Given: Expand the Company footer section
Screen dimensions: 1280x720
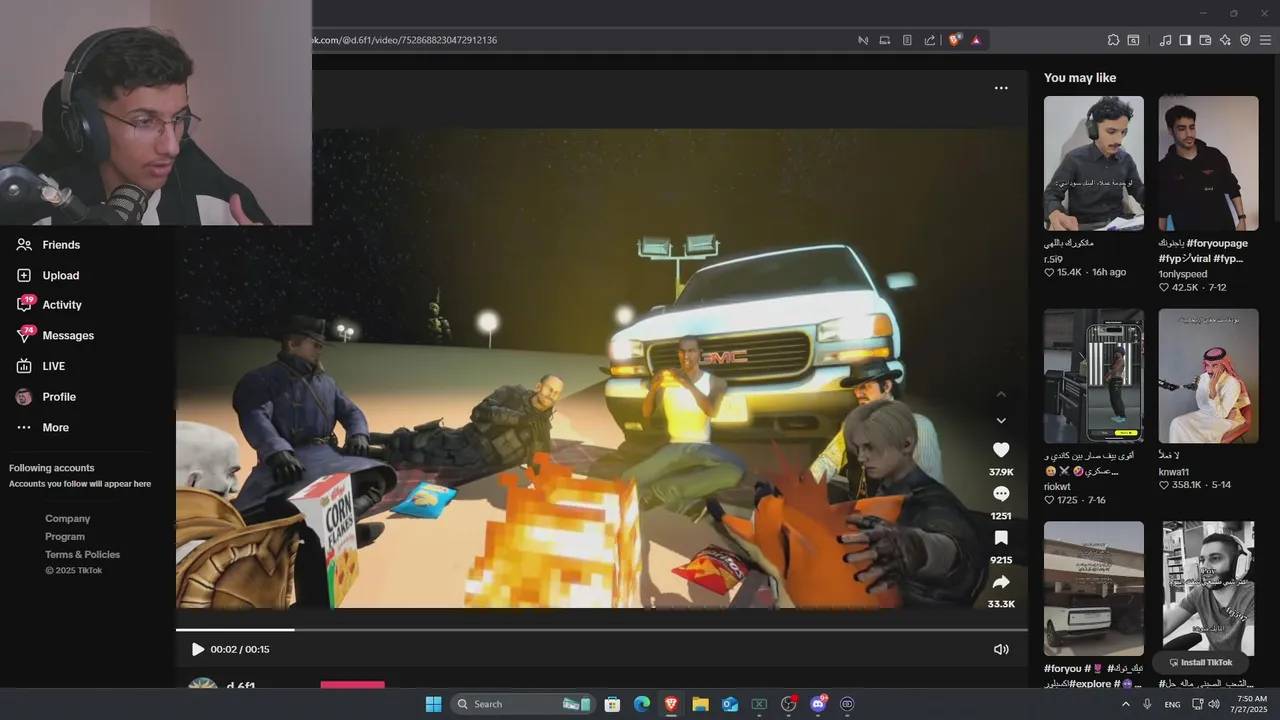Looking at the screenshot, I should [x=67, y=519].
